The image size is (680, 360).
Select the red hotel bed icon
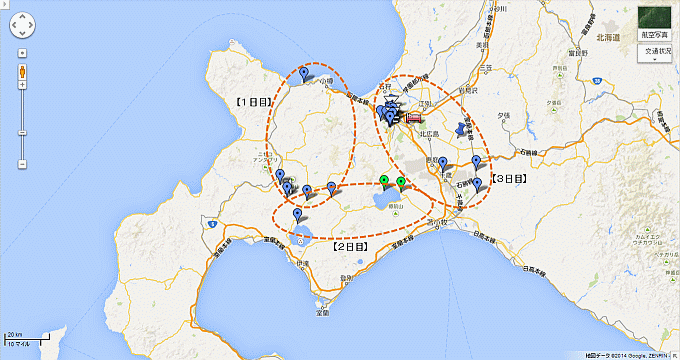tap(414, 118)
